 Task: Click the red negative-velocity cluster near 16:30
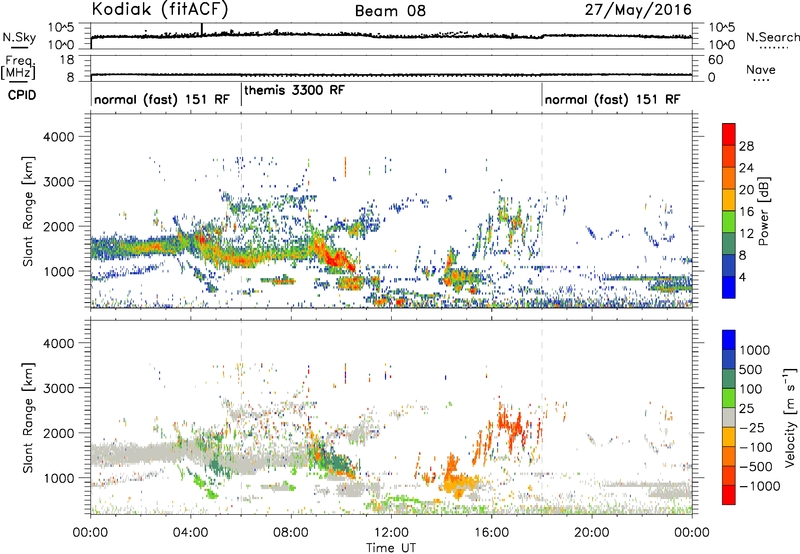(511, 424)
